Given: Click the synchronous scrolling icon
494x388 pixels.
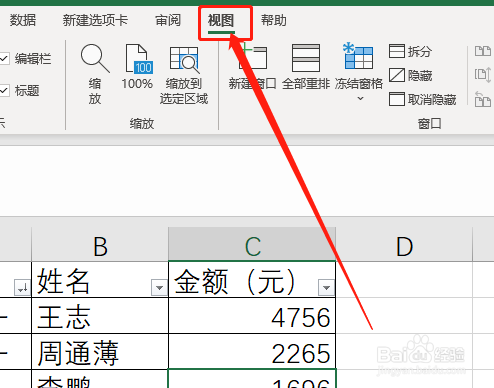Looking at the screenshot, I should tap(483, 75).
